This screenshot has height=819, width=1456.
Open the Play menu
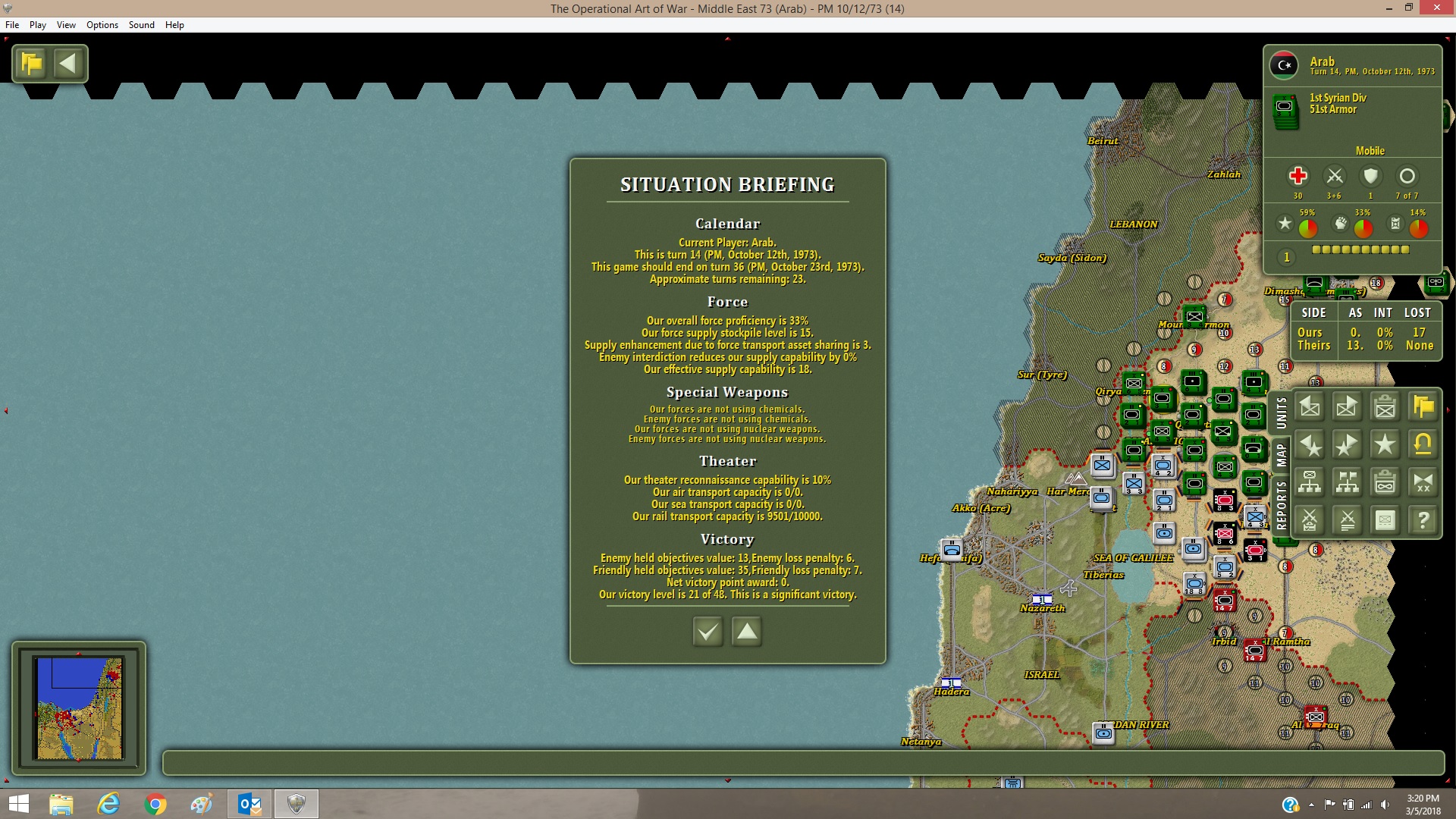coord(38,25)
